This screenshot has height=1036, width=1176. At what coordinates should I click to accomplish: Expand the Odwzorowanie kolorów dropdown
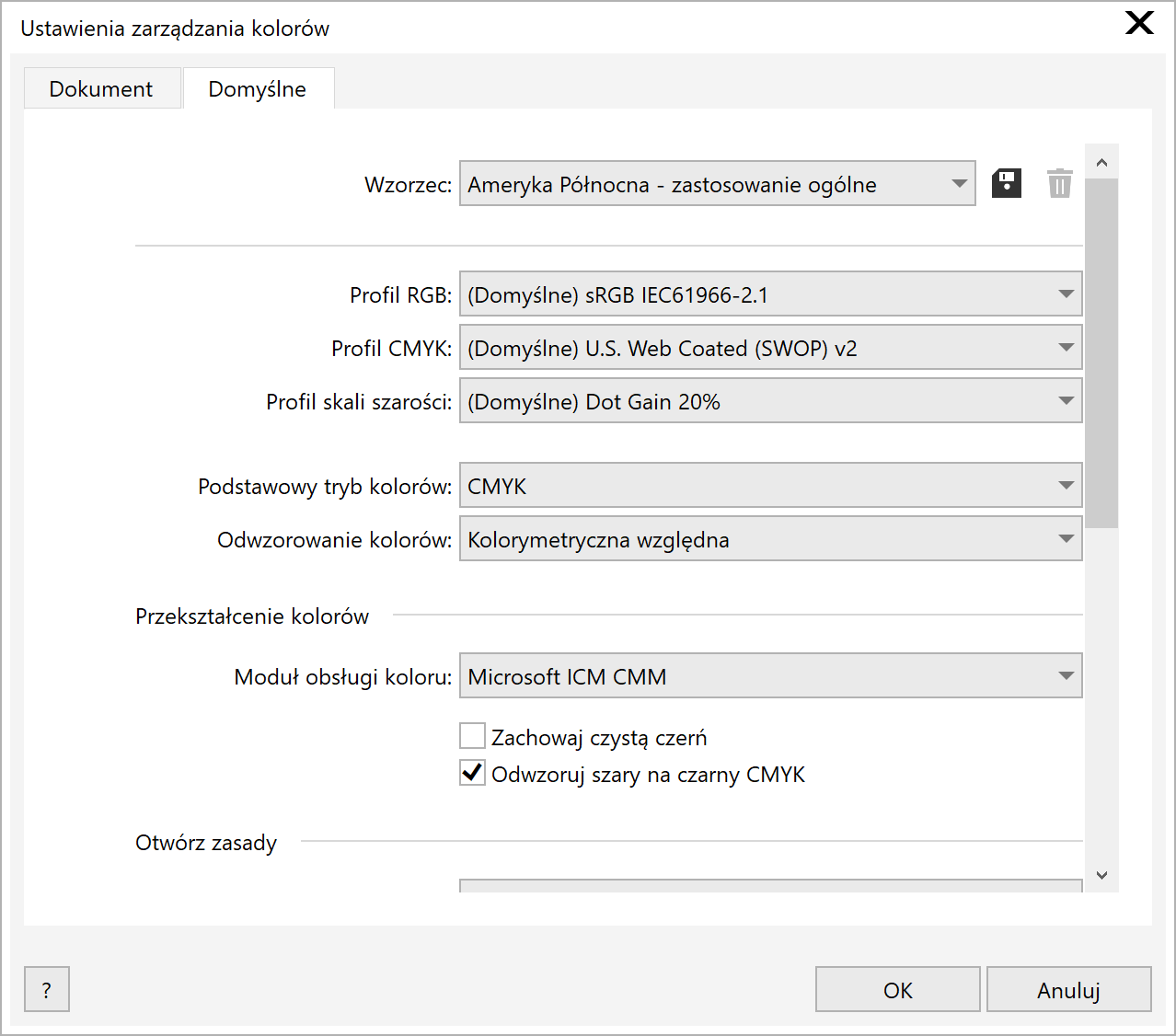click(770, 539)
